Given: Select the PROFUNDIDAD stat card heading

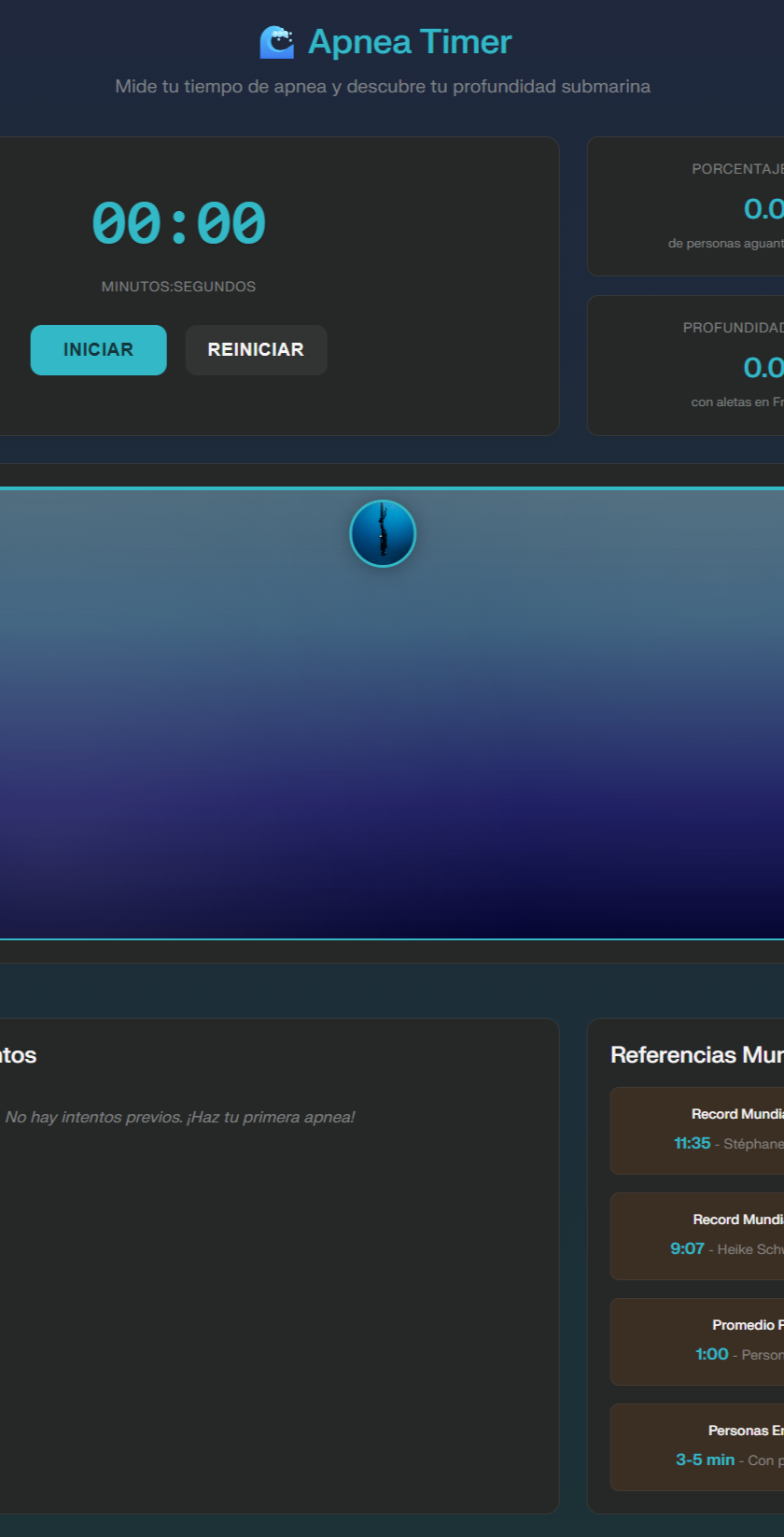Looking at the screenshot, I should [734, 328].
